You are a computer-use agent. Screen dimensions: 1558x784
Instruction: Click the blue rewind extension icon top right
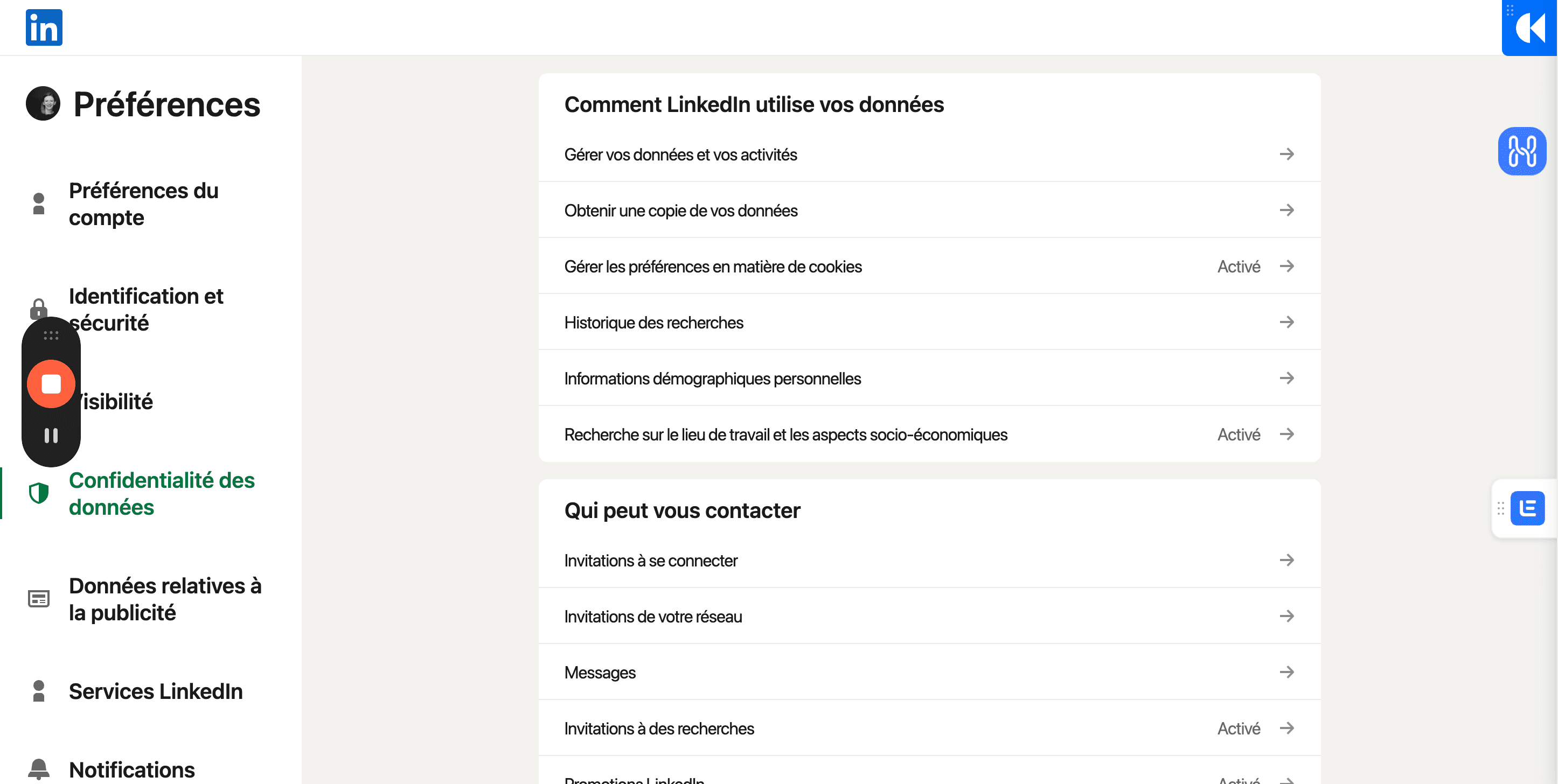click(1530, 27)
